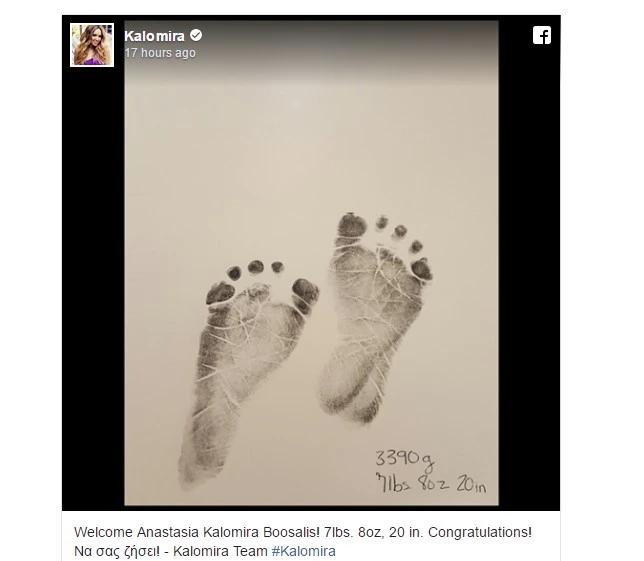Image resolution: width=644 pixels, height=561 pixels.
Task: Click the left baby footprint in photo
Action: [246, 370]
